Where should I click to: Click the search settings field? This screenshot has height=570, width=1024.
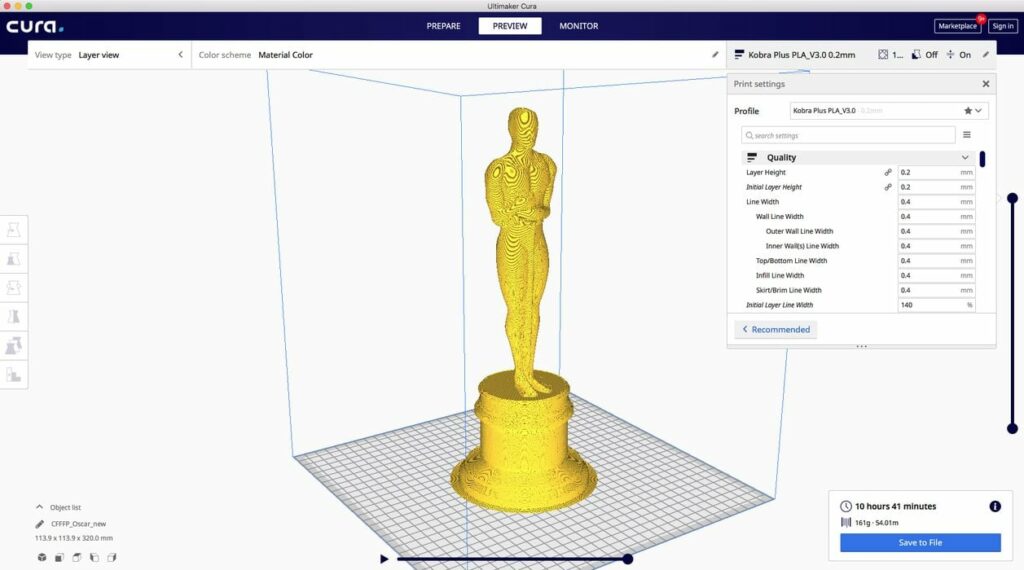(x=848, y=135)
